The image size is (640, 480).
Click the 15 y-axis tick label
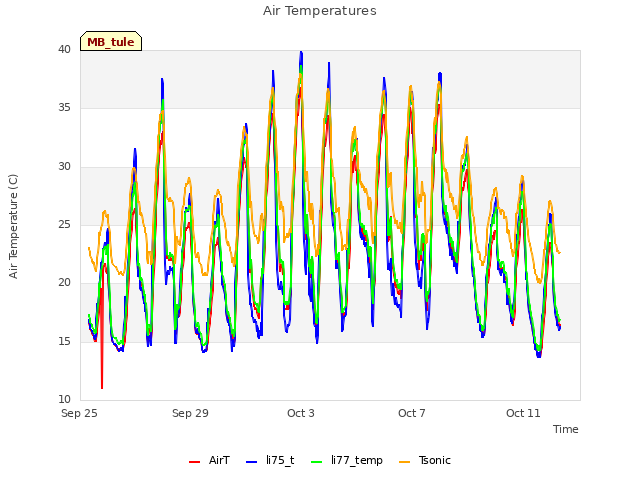(64, 341)
